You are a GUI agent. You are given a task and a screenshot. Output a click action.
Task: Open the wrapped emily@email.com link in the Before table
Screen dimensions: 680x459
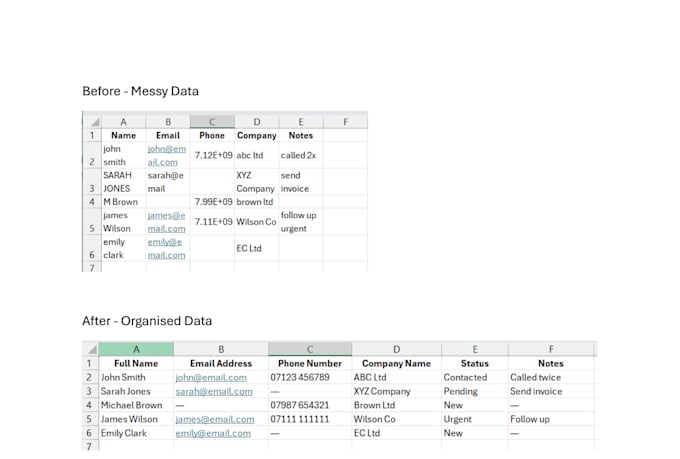tap(167, 248)
